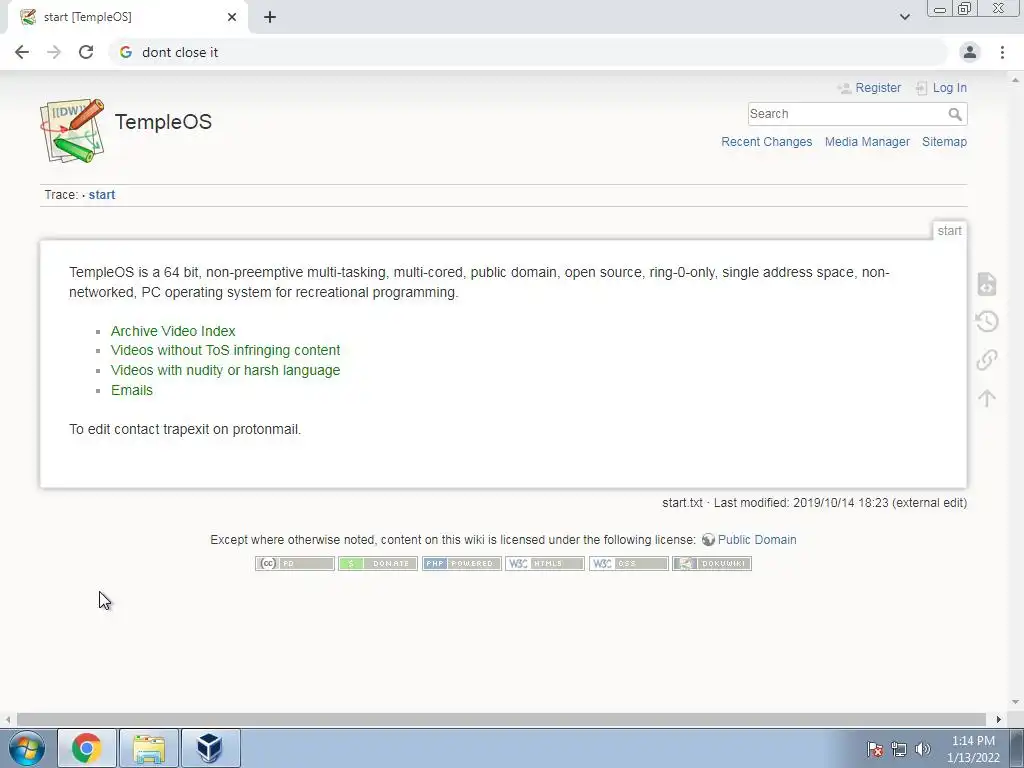The image size is (1024, 768).
Task: Click the browser back arrow
Action: click(x=22, y=52)
